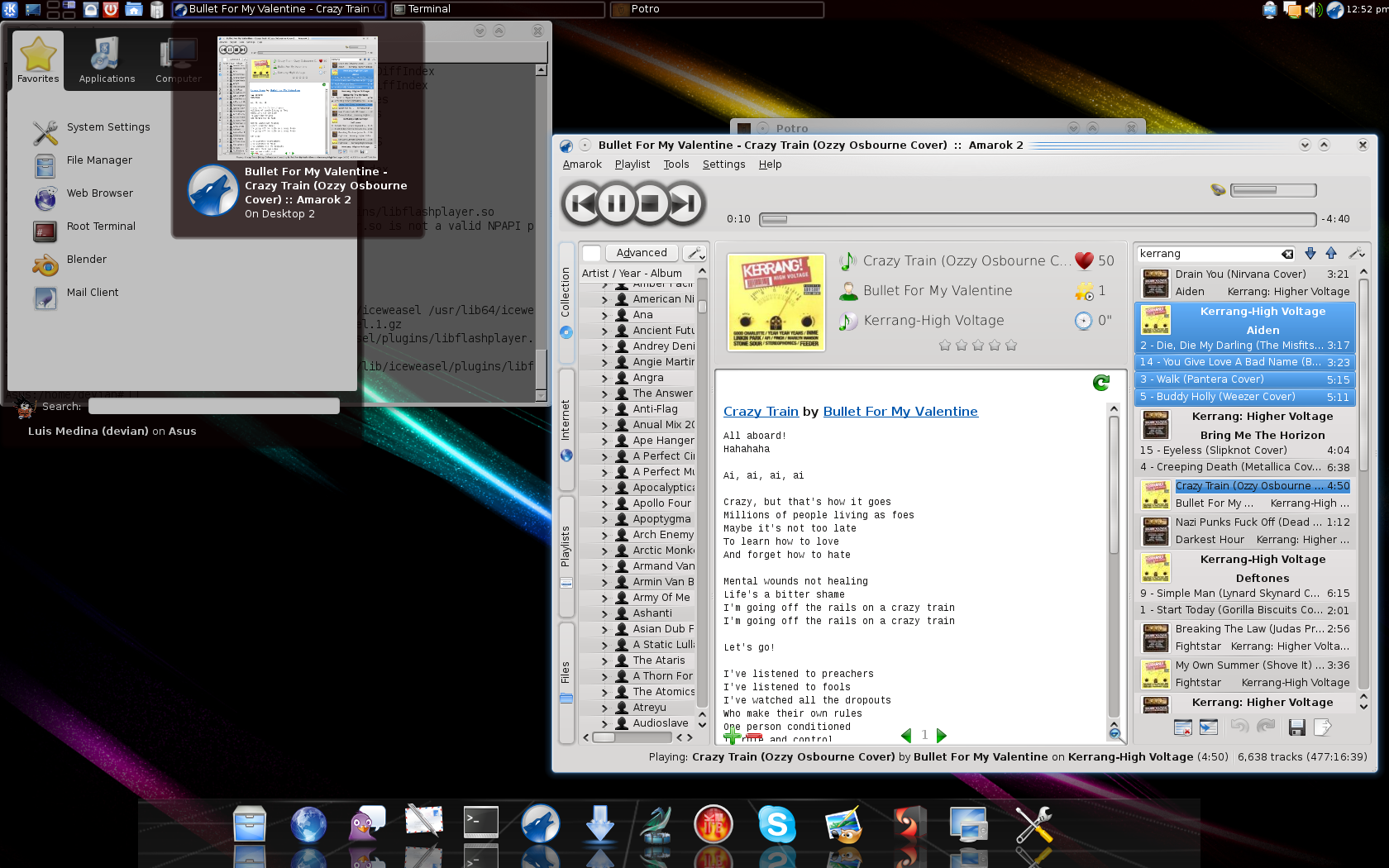Click the red heart score icon
1389x868 pixels.
pos(1084,261)
